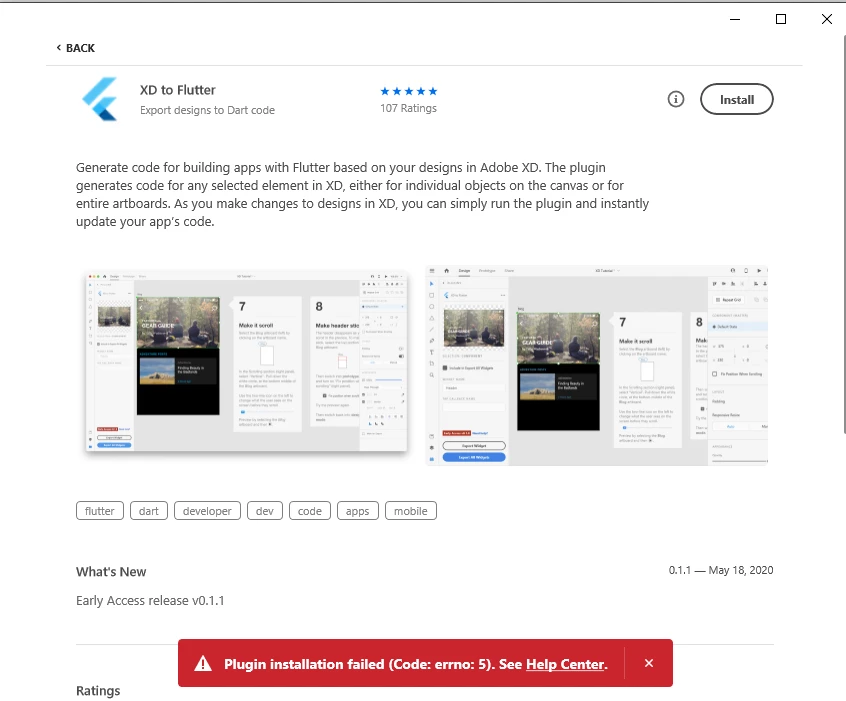Install the XD to Flutter plugin

tap(736, 99)
